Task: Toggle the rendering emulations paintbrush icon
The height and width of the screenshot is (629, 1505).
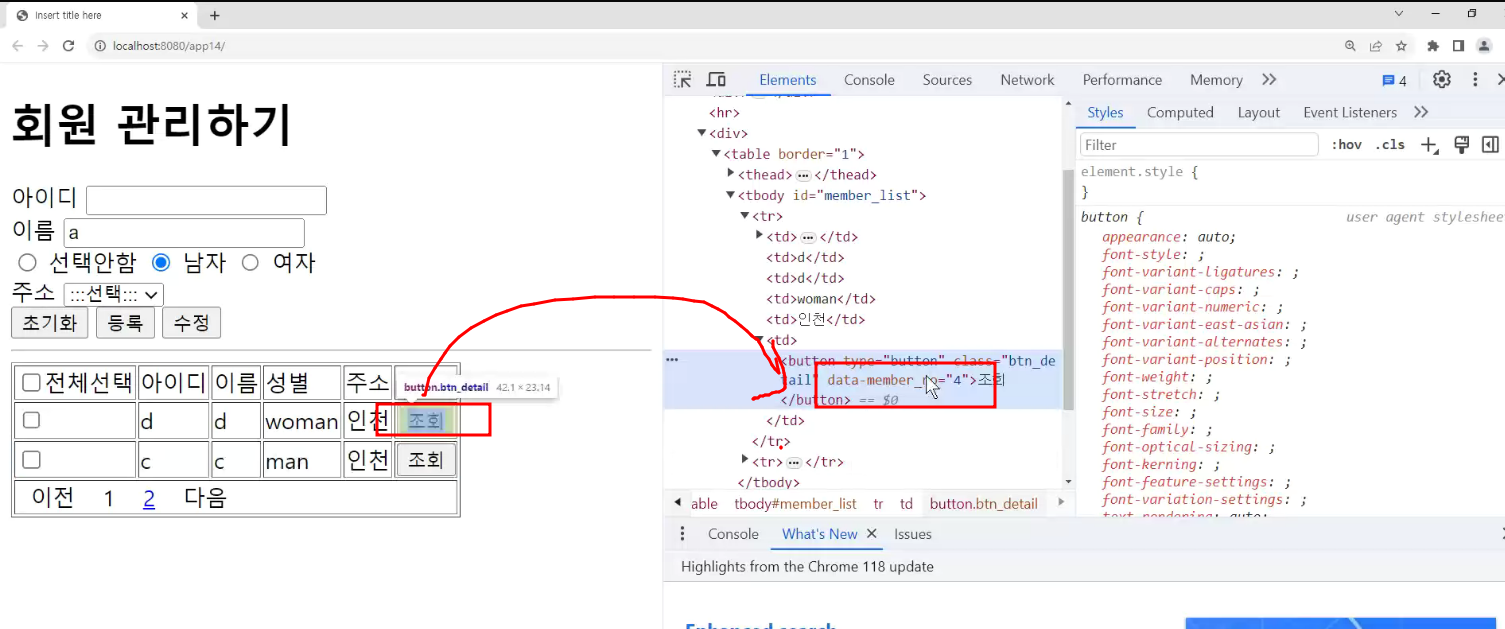Action: (1461, 145)
